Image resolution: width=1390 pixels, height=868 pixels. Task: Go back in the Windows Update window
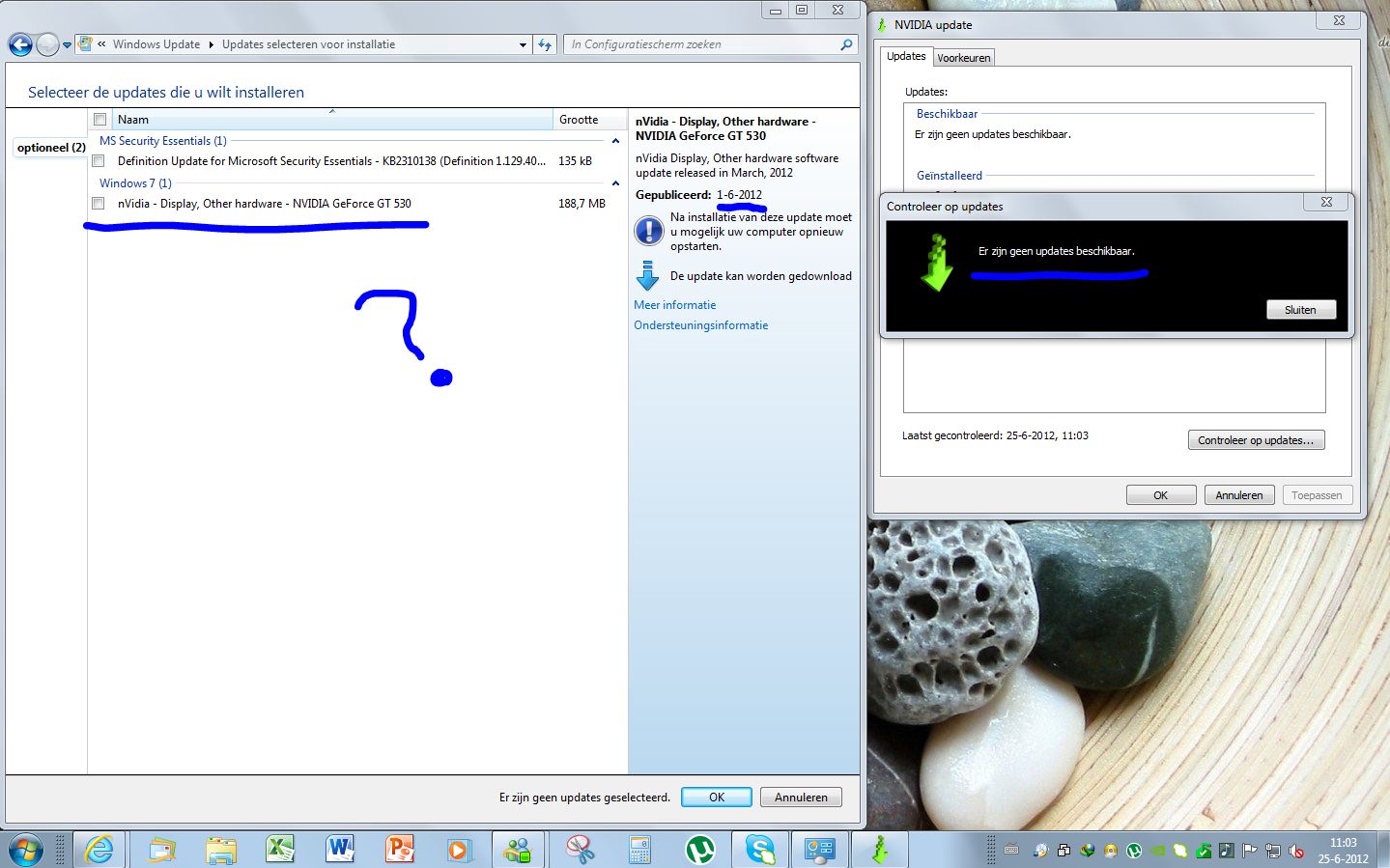click(x=20, y=44)
